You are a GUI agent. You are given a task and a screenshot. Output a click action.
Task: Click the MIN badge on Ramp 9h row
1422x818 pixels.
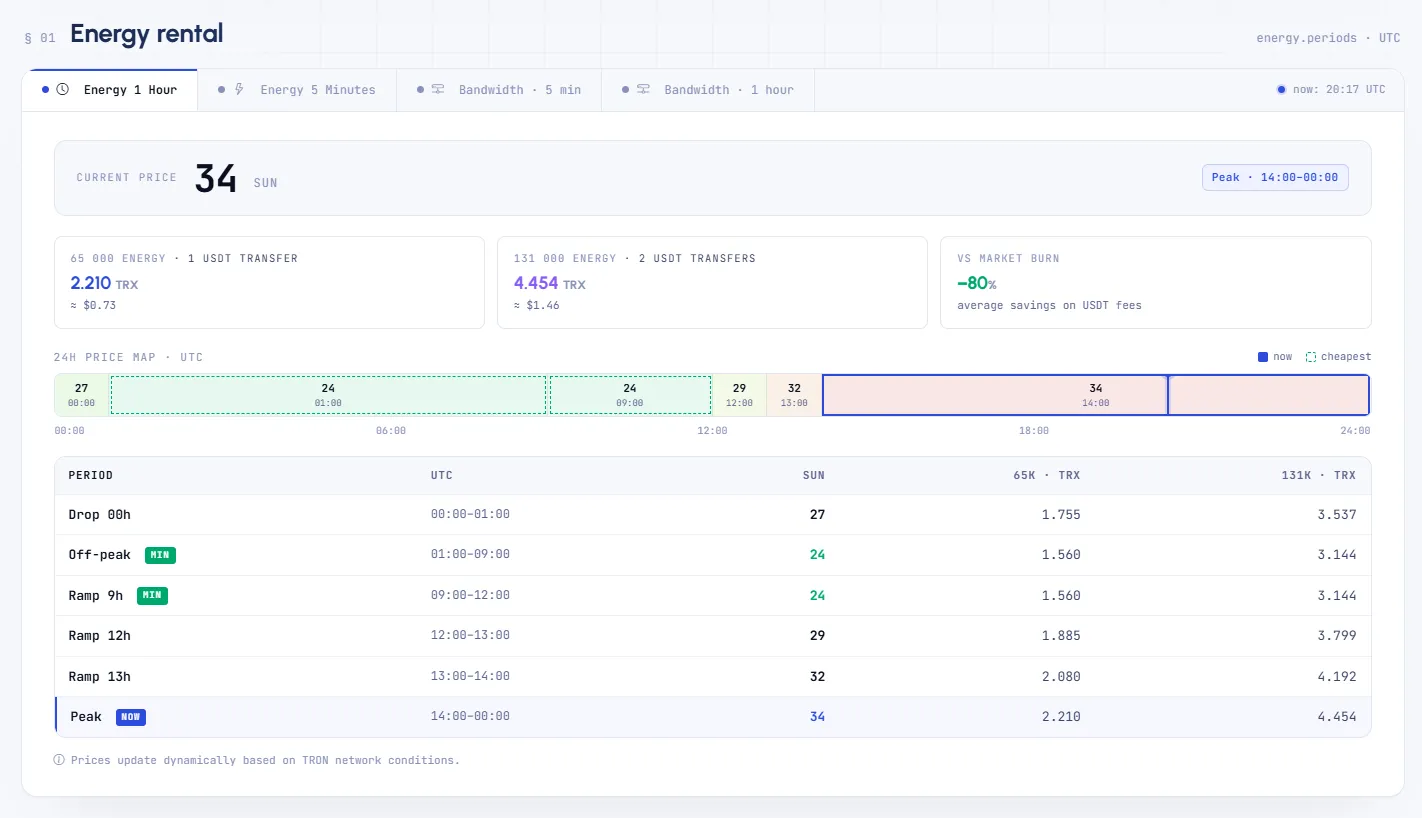pyautogui.click(x=152, y=596)
